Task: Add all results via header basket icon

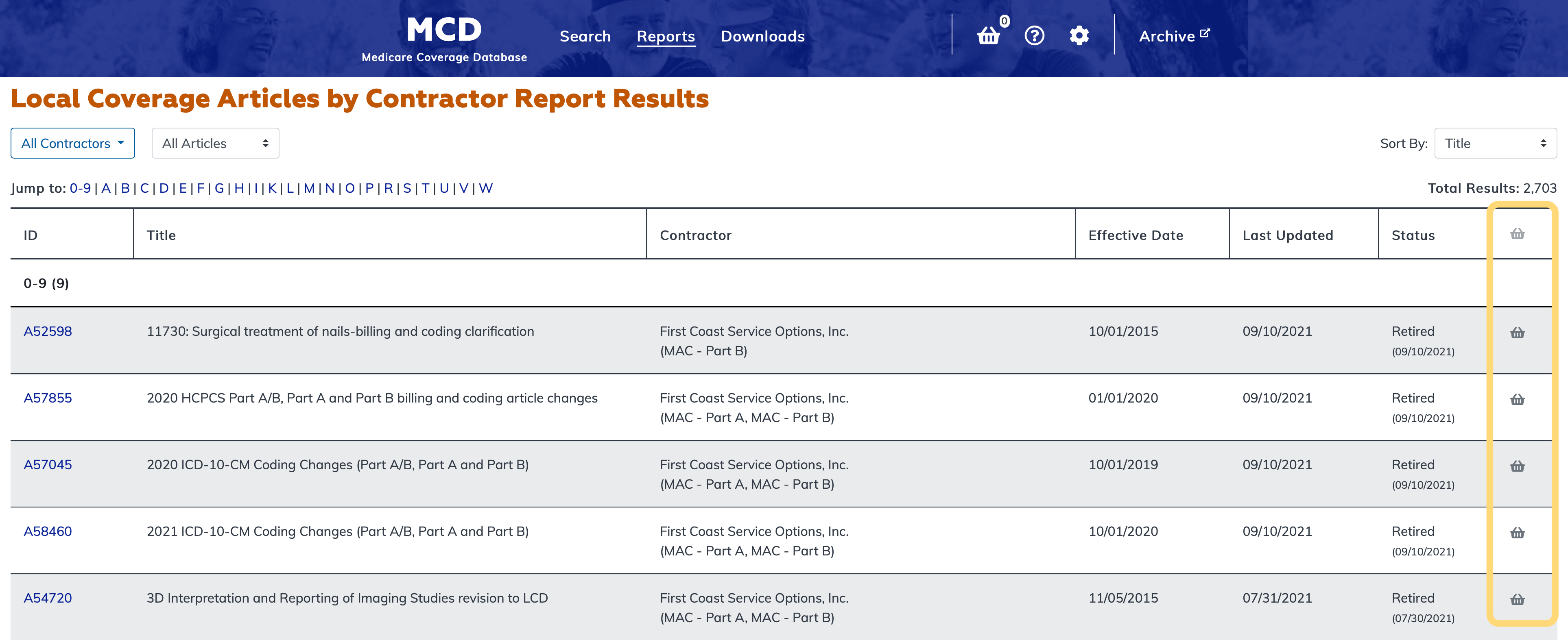Action: click(x=1517, y=234)
